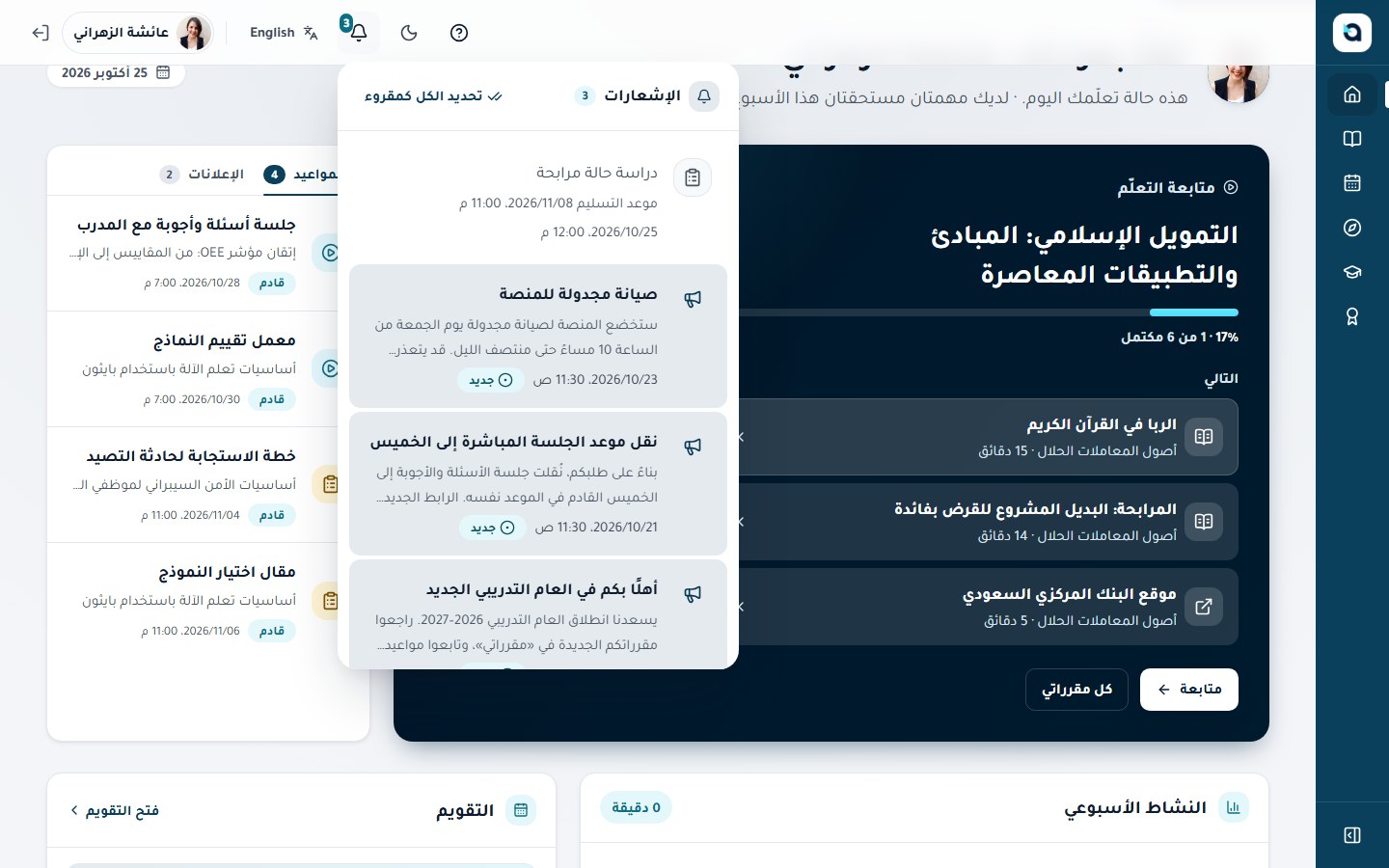Image resolution: width=1389 pixels, height=868 pixels.
Task: Click فتح التقويم link
Action: point(115,810)
